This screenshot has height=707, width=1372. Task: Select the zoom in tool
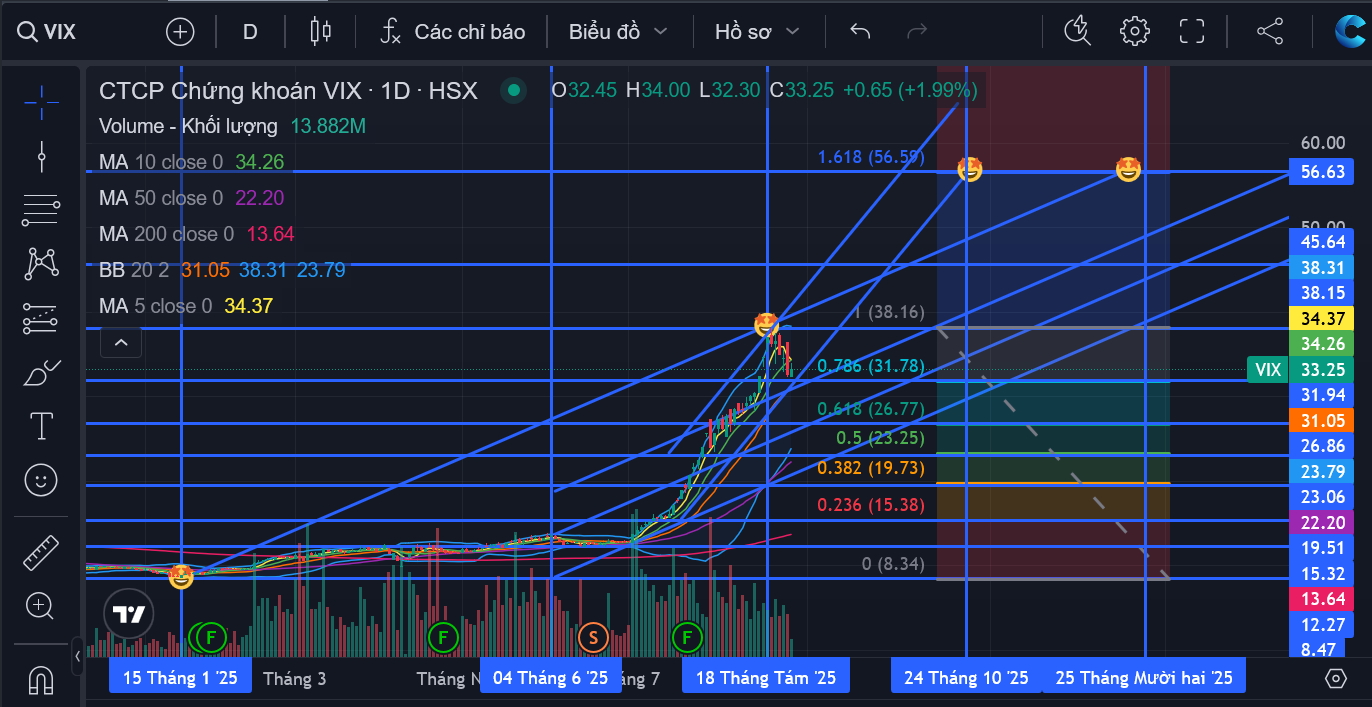41,605
